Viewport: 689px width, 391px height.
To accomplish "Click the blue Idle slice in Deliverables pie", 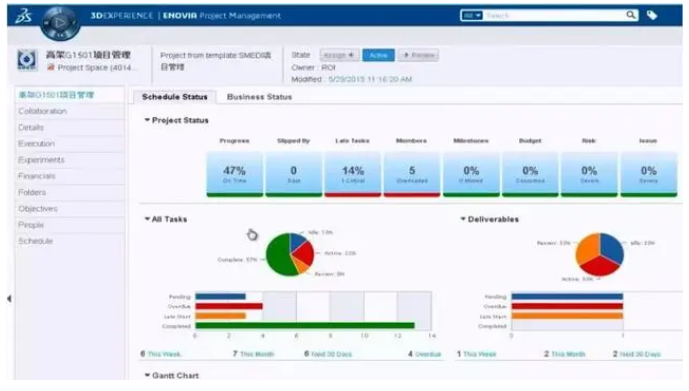I will tap(612, 247).
